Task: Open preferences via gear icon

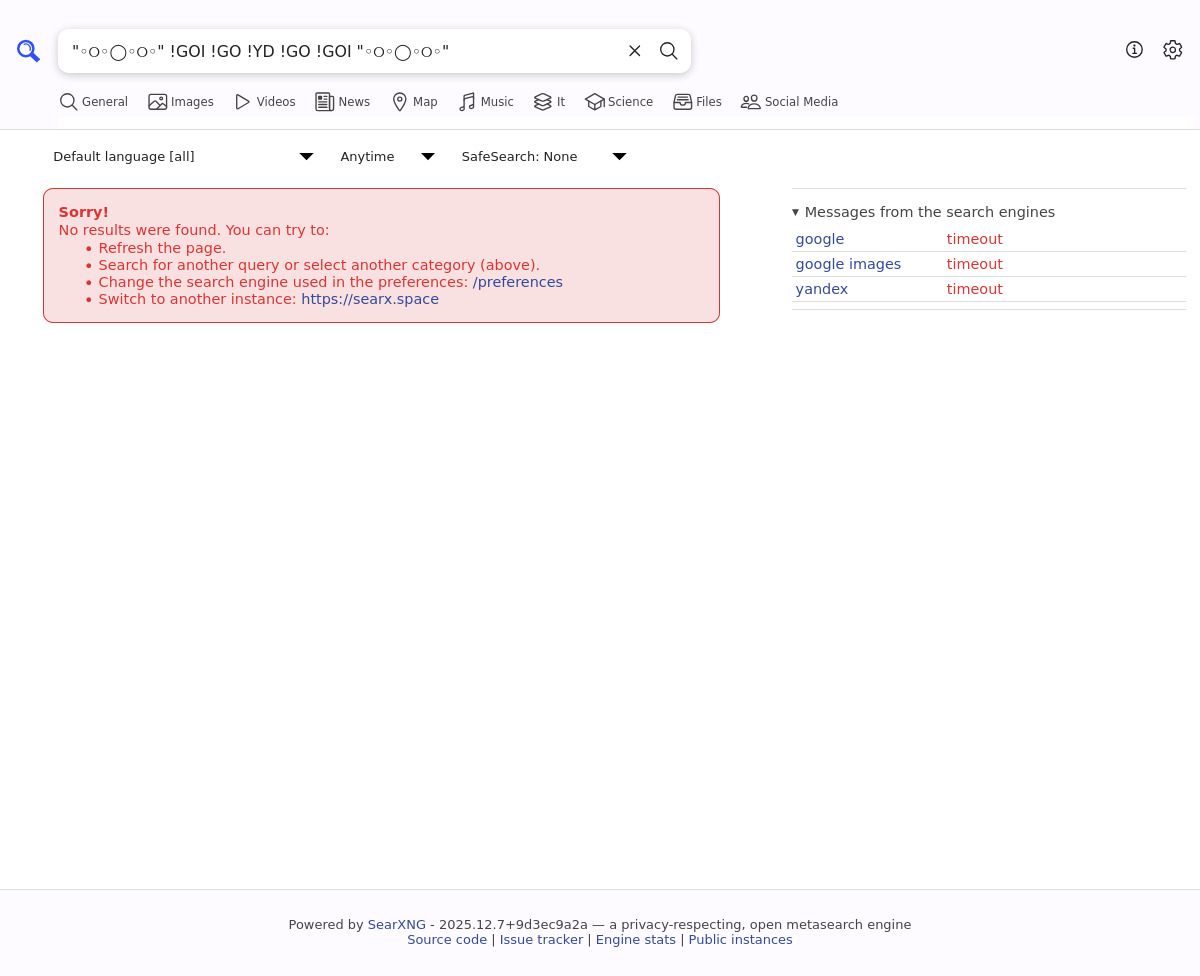Action: pyautogui.click(x=1172, y=50)
